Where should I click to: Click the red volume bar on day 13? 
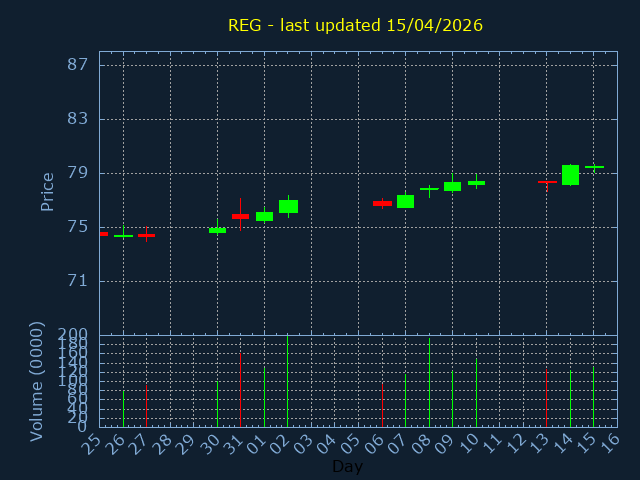pyautogui.click(x=546, y=398)
